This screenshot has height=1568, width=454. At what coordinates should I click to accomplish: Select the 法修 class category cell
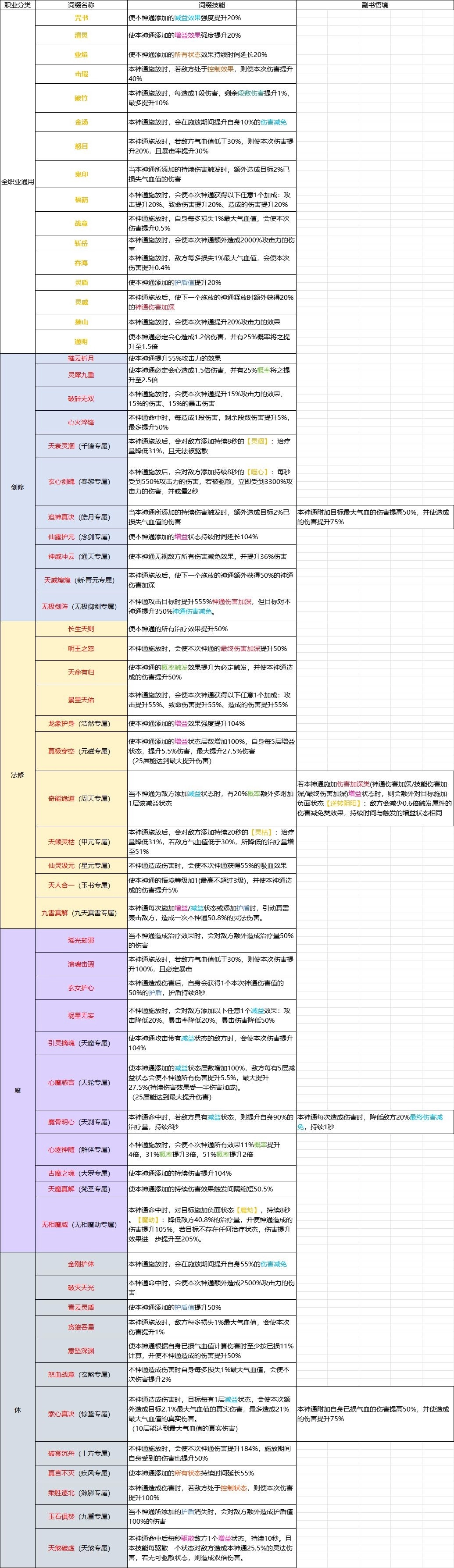[18, 775]
